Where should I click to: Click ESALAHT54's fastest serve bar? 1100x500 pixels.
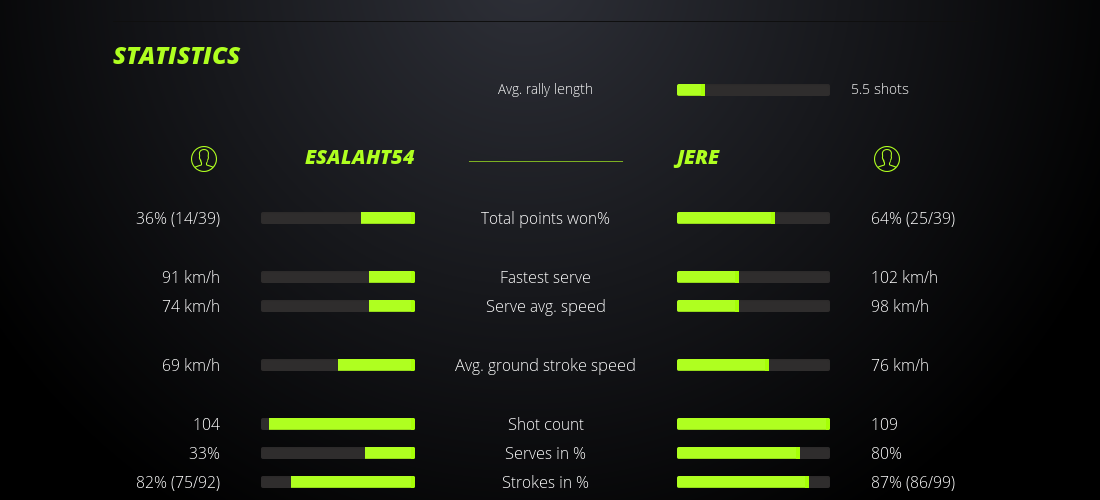338,277
